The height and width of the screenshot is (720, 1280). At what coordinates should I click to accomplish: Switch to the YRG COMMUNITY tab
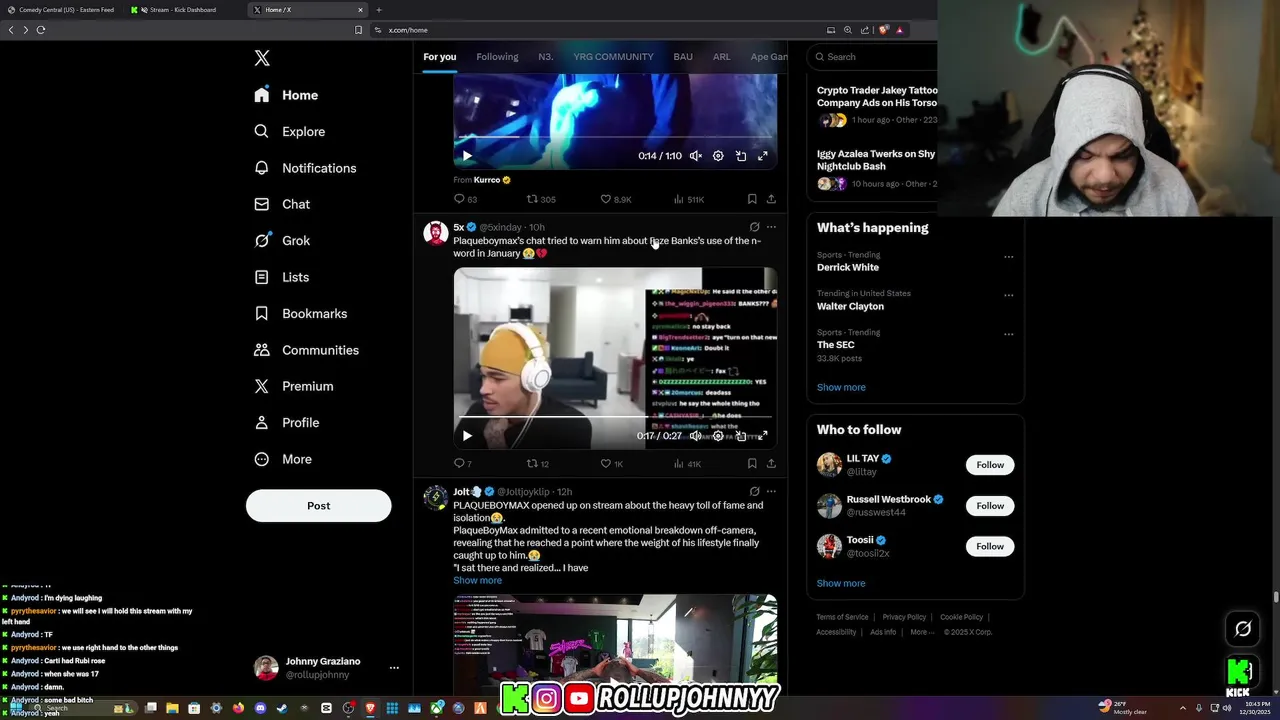click(x=613, y=57)
